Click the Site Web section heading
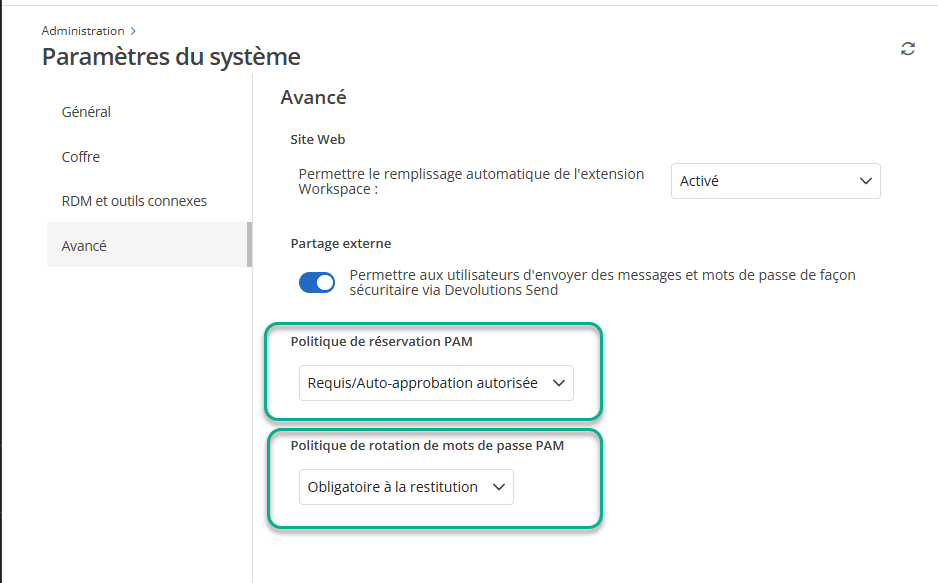The image size is (938, 583). click(317, 140)
